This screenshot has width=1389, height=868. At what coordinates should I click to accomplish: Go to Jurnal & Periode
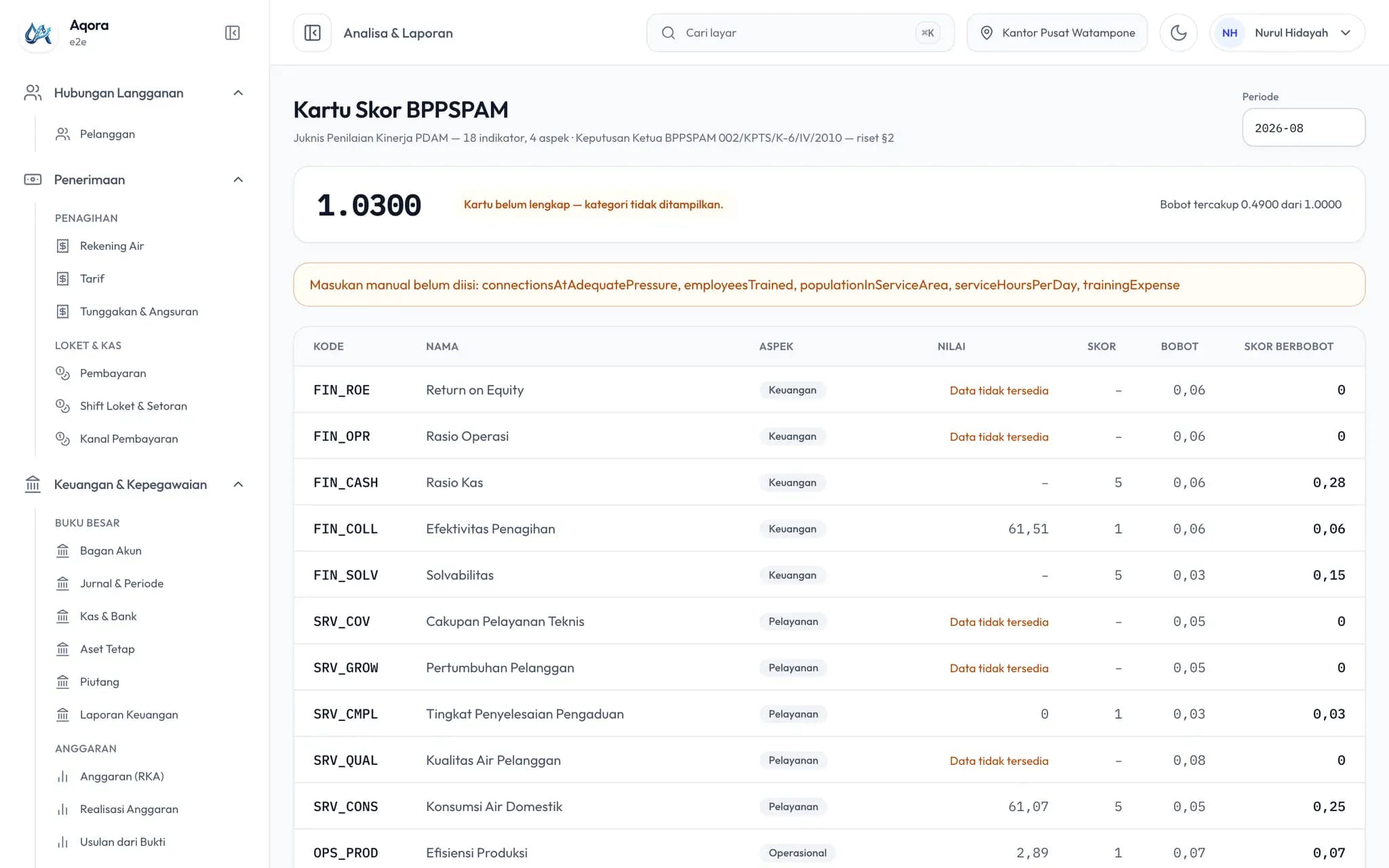(x=121, y=583)
